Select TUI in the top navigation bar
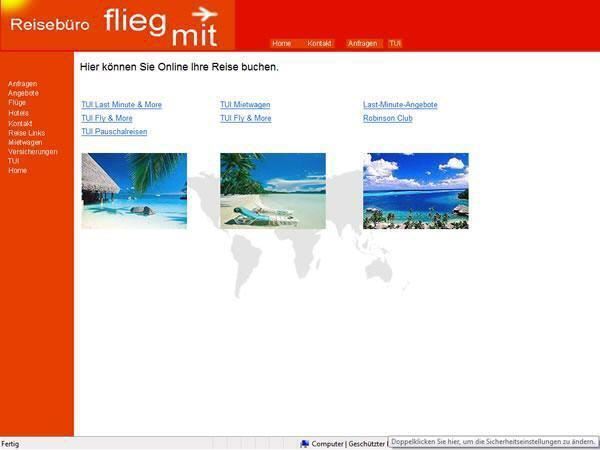The height and width of the screenshot is (450, 600). pos(395,44)
